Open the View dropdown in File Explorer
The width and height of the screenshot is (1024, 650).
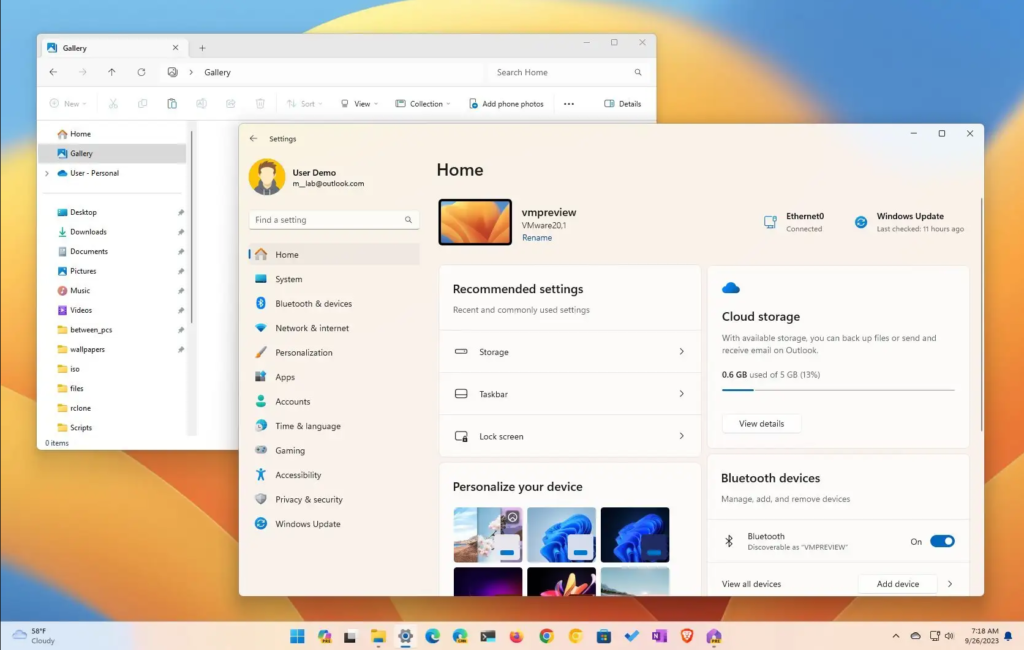359,104
